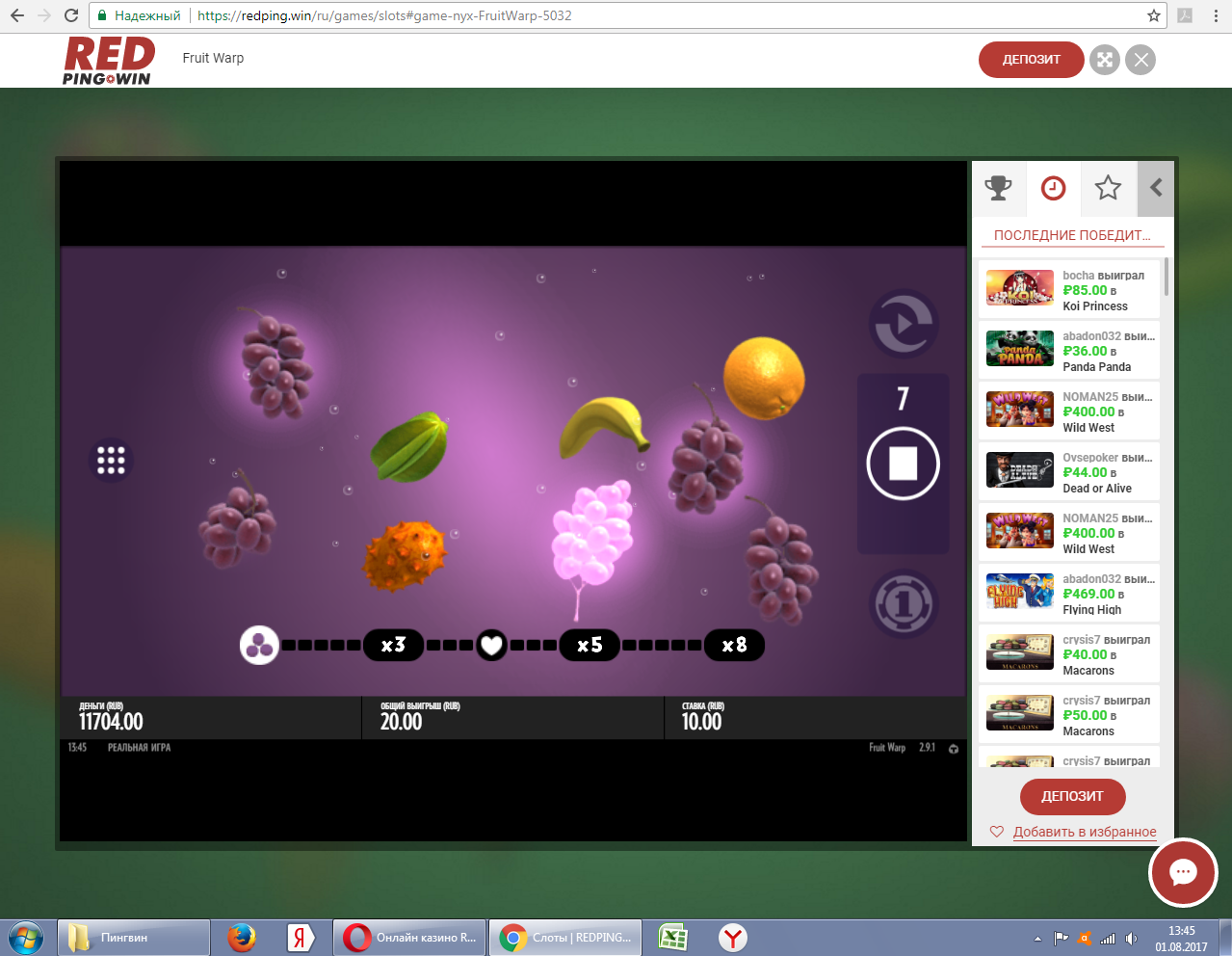The width and height of the screenshot is (1232, 956).
Task: Click the sound icon in game footer
Action: click(954, 749)
